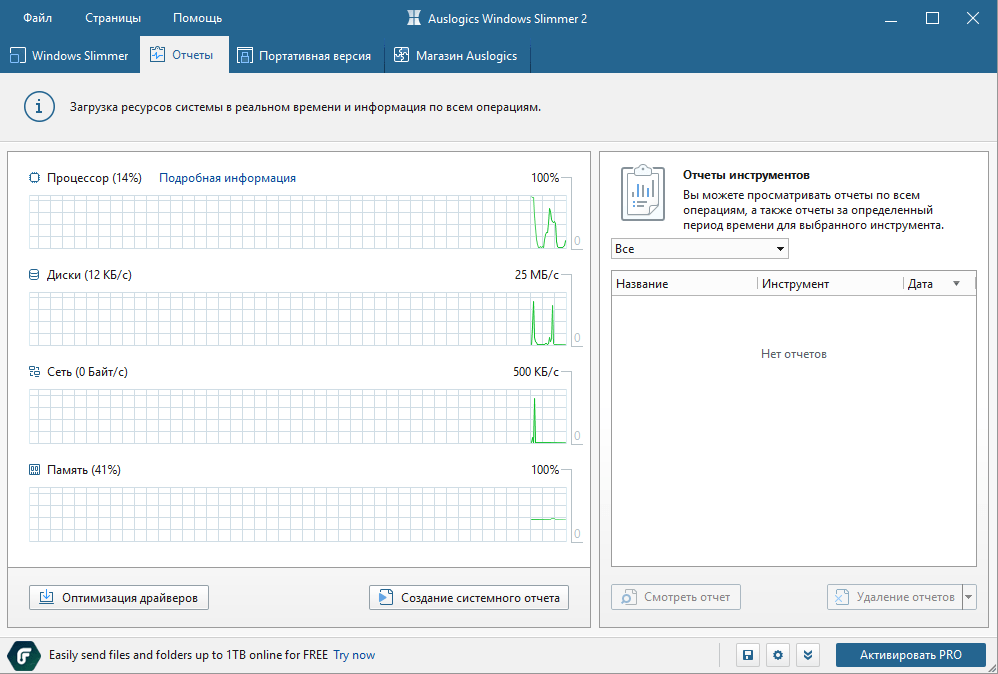This screenshot has width=998, height=674.
Task: Click the Нет отчетов text
Action: pyautogui.click(x=794, y=354)
